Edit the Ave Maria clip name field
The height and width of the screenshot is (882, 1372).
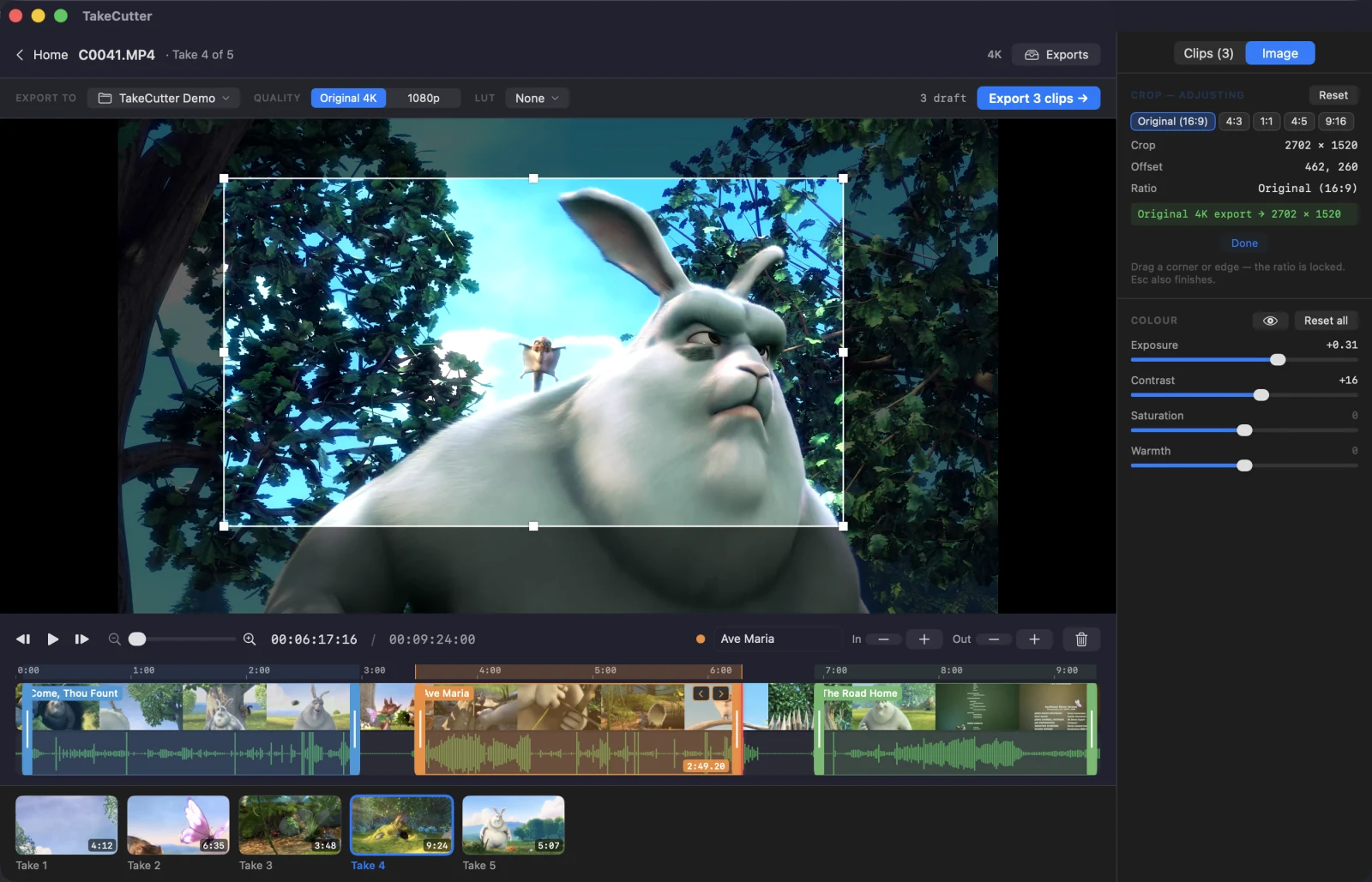(779, 639)
